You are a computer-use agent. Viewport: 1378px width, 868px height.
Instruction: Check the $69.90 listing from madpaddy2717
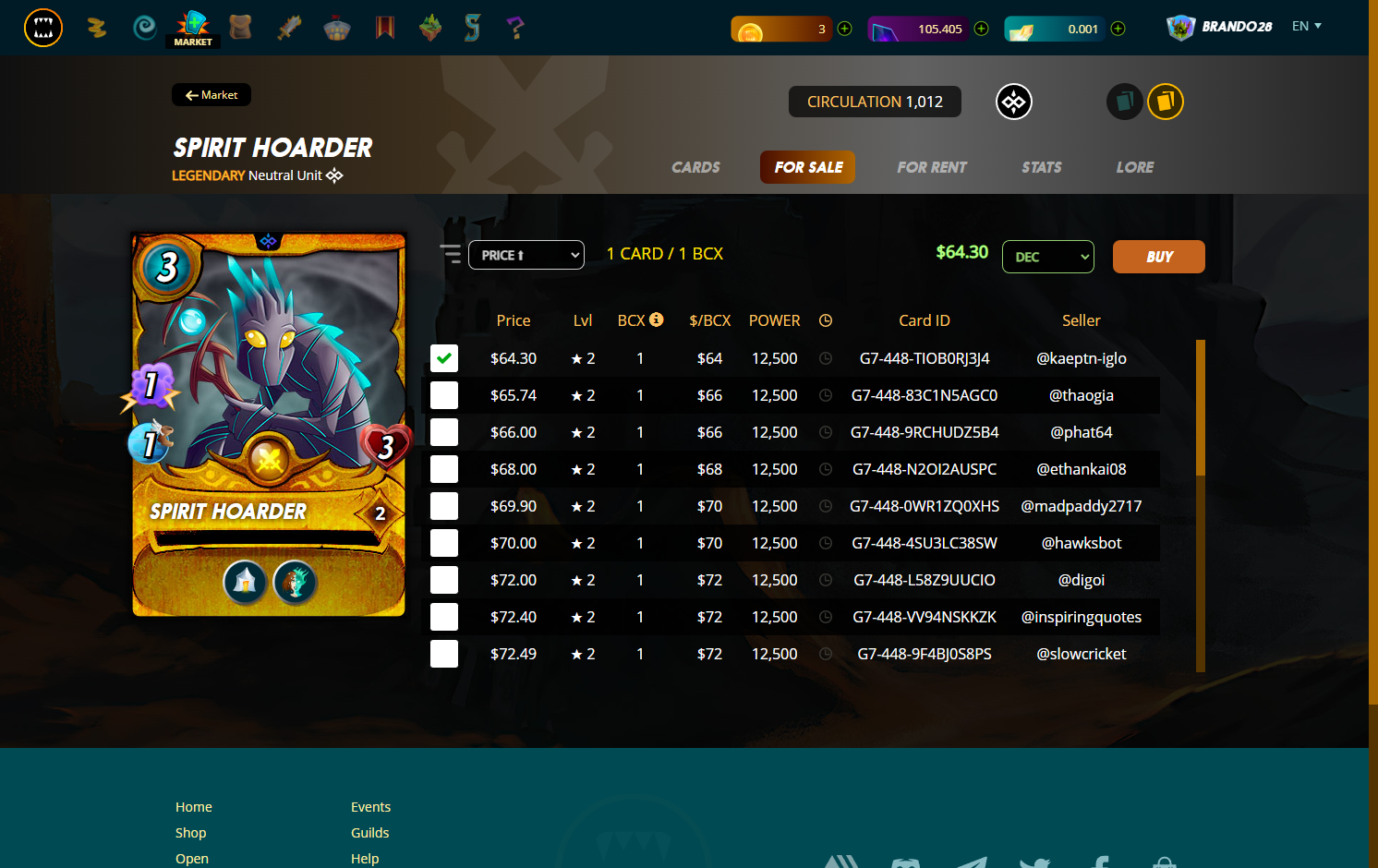(x=444, y=506)
